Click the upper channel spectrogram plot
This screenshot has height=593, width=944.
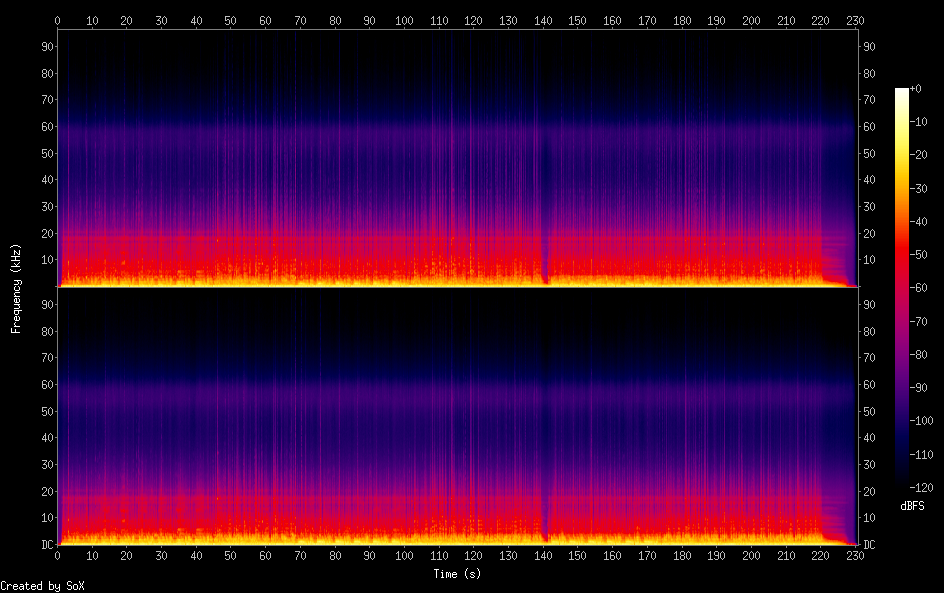click(458, 158)
